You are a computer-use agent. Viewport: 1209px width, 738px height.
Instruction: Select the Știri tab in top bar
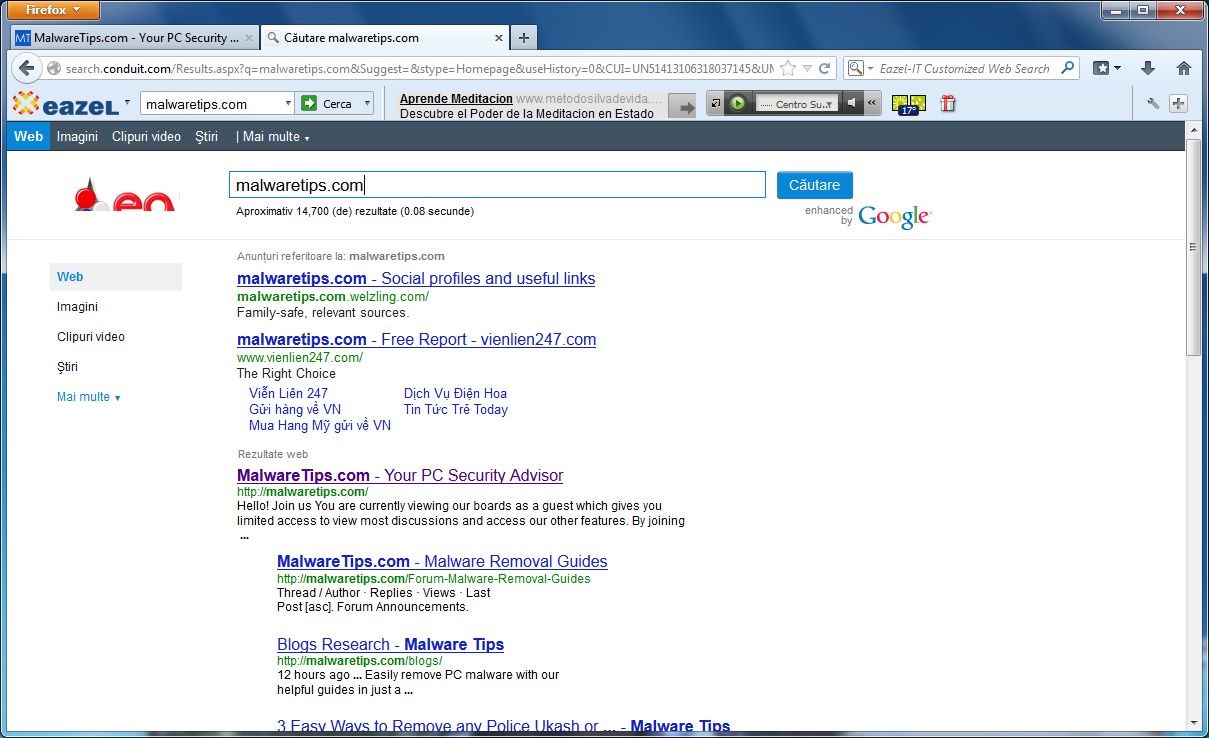(x=207, y=137)
